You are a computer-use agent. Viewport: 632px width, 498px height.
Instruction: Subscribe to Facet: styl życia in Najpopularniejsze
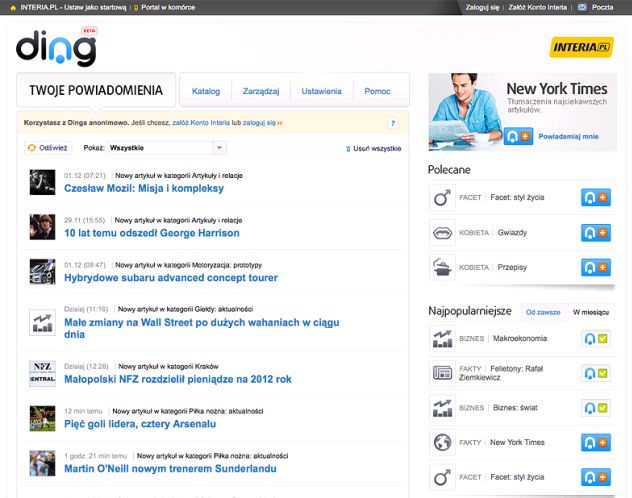click(x=596, y=477)
